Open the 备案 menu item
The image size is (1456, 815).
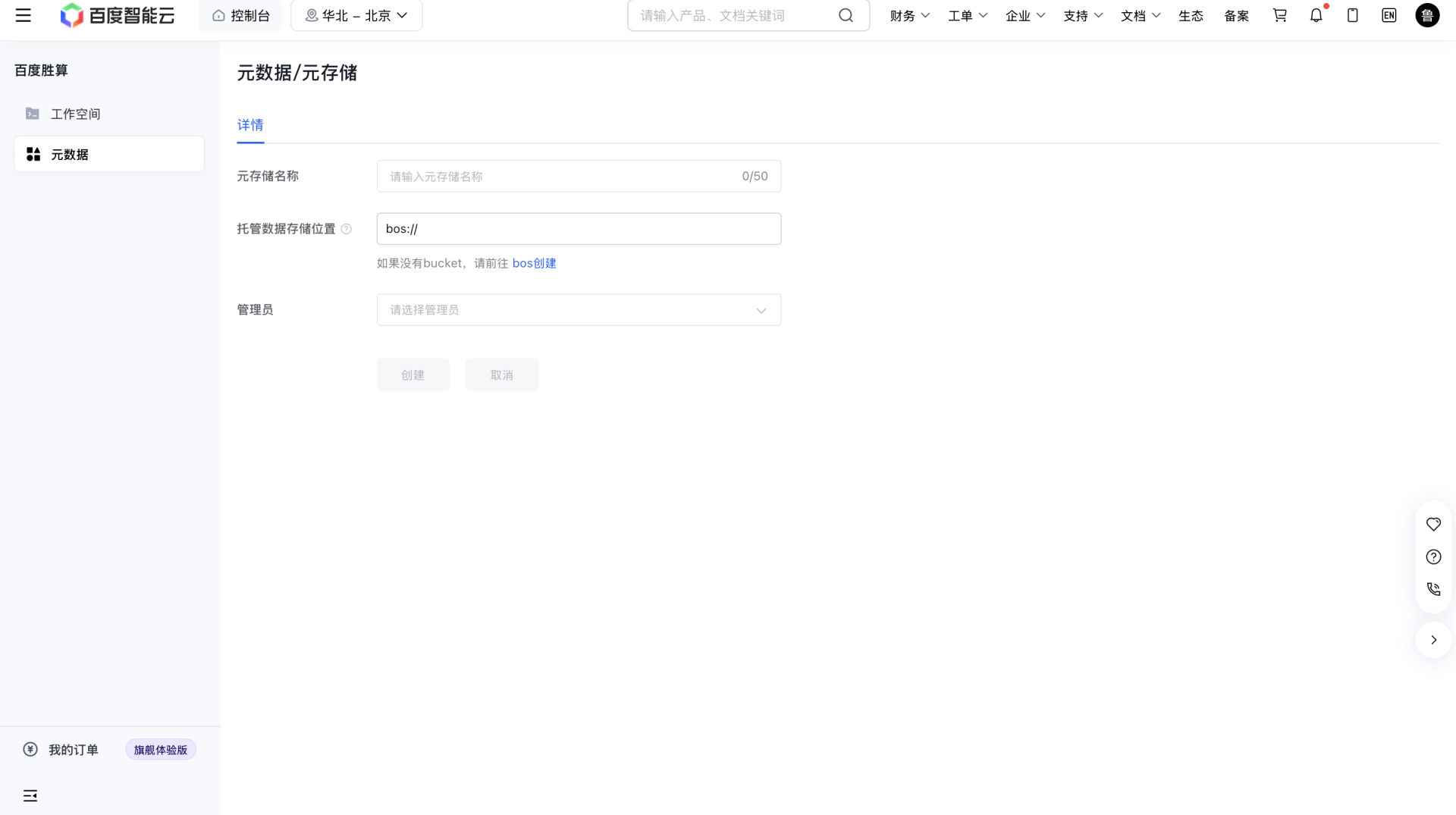click(1236, 15)
